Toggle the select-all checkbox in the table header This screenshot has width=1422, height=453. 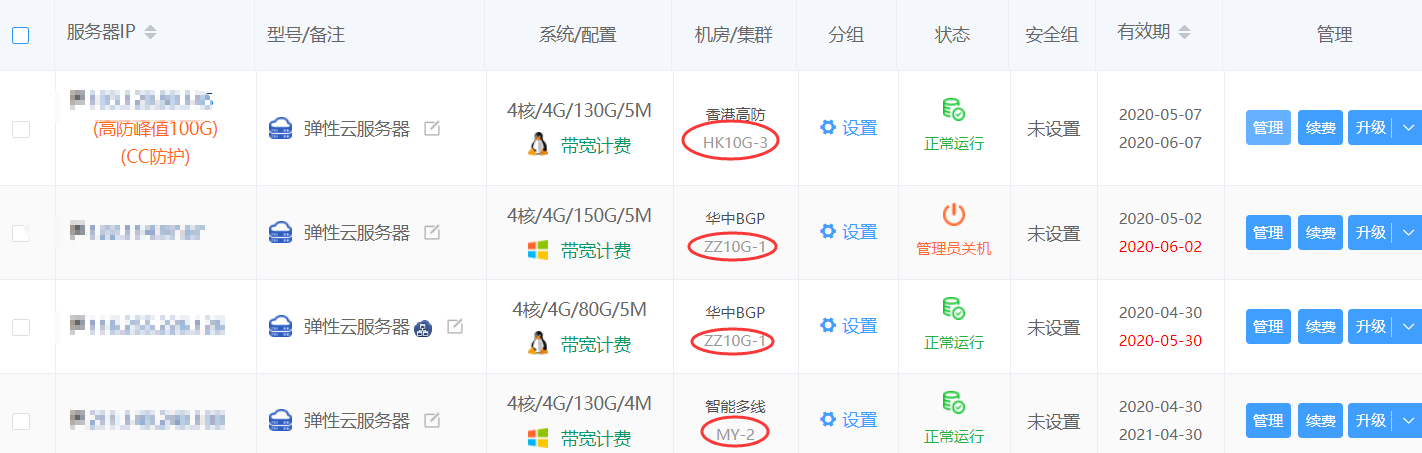[x=21, y=35]
